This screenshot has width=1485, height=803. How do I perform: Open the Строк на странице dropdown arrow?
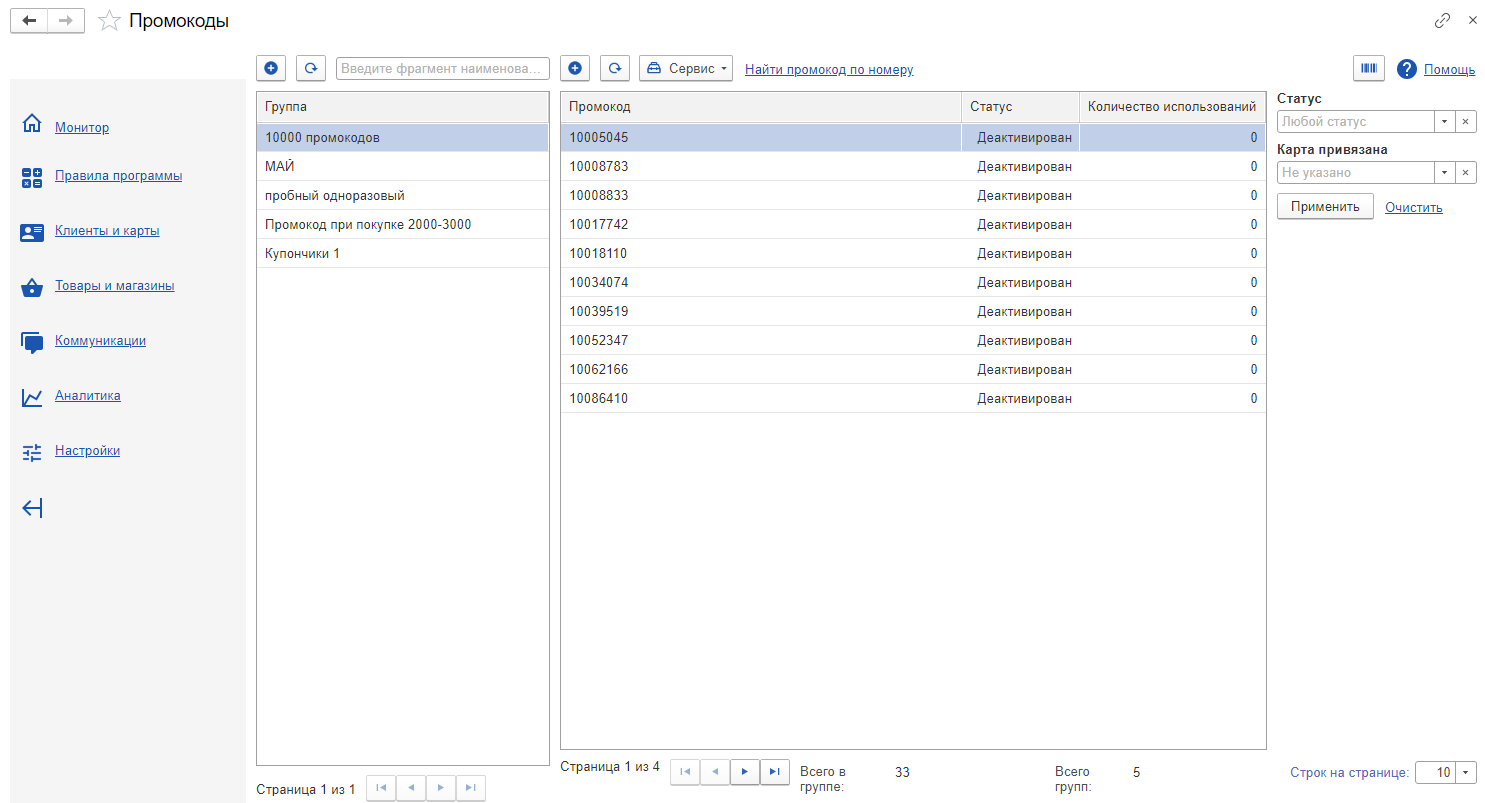1466,772
